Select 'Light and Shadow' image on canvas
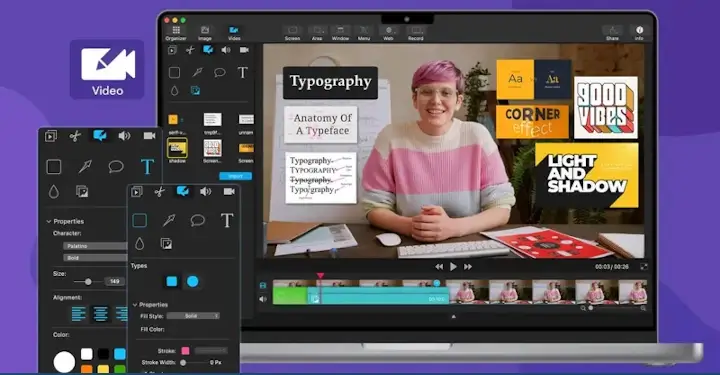Viewport: 720px width, 375px height. click(586, 175)
